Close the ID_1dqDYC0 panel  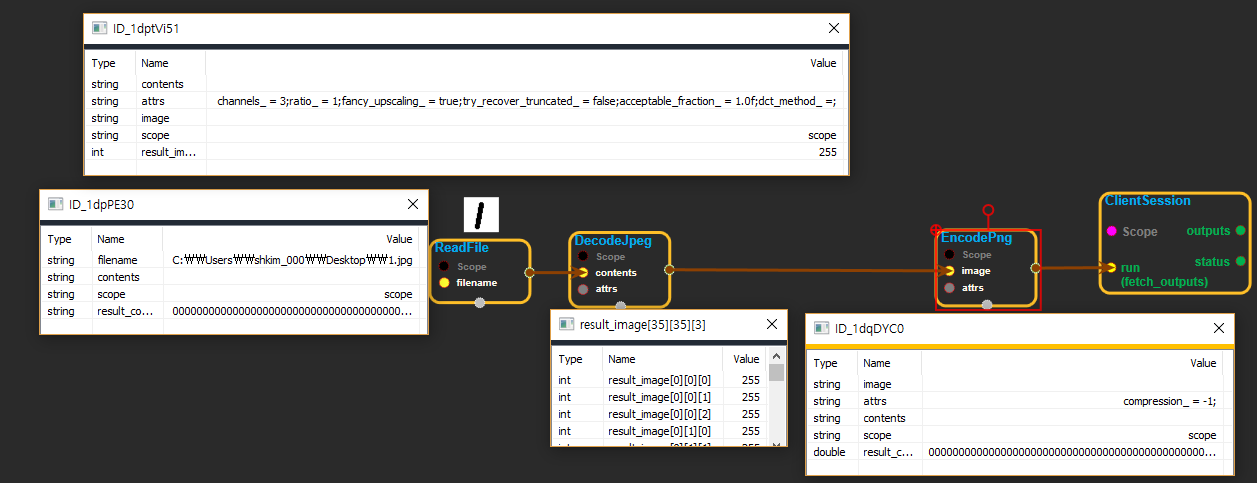point(1218,328)
